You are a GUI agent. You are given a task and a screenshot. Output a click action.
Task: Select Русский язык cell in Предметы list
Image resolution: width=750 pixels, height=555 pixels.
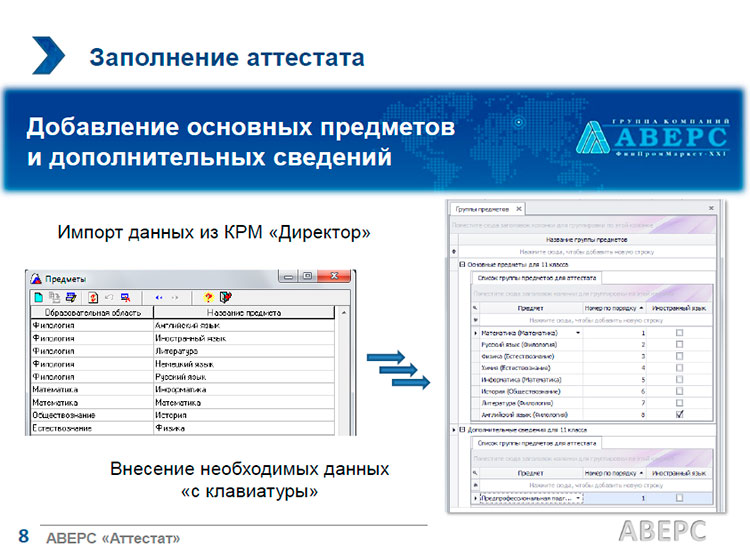[x=244, y=377]
